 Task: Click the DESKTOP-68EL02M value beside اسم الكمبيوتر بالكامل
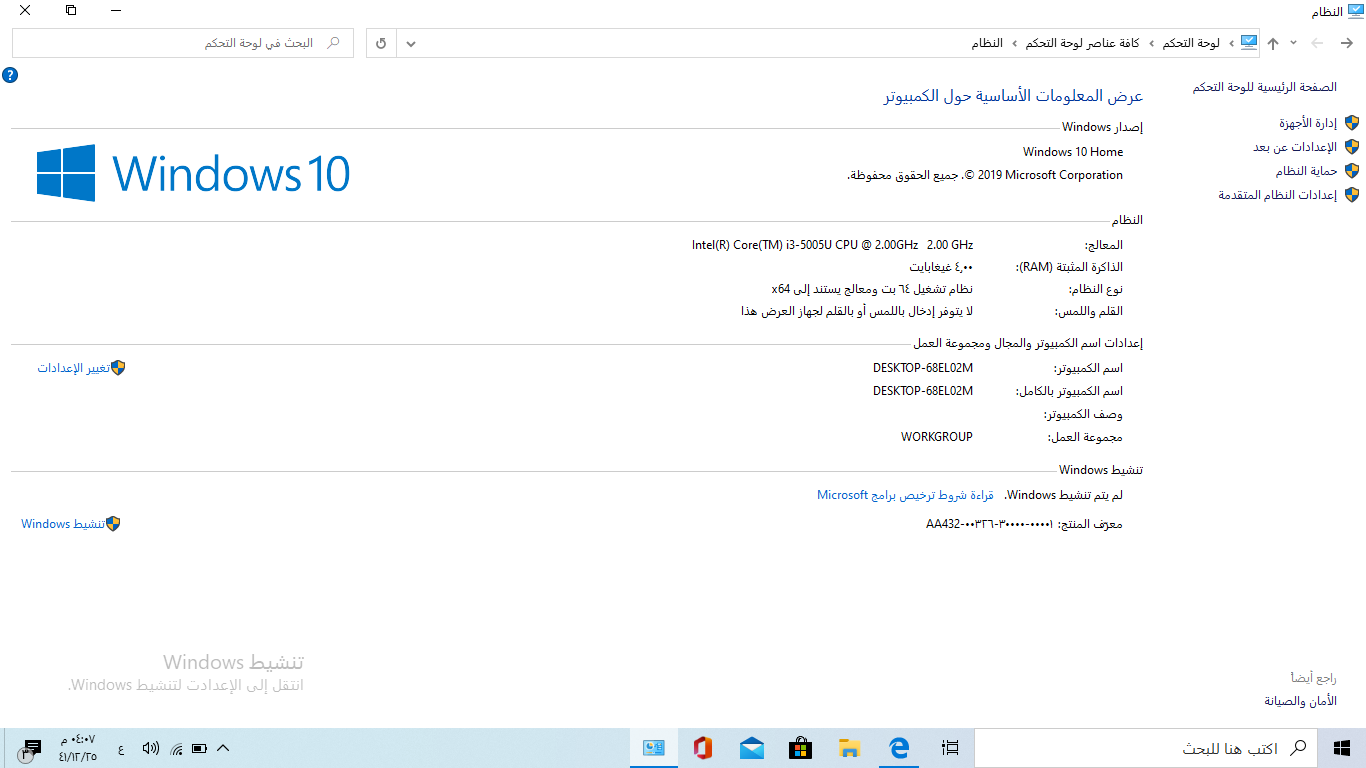click(922, 391)
